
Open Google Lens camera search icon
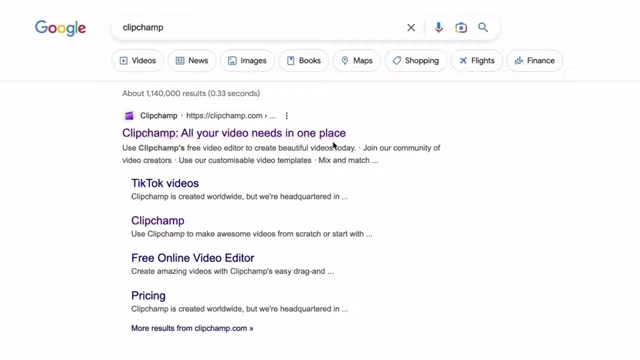click(461, 27)
